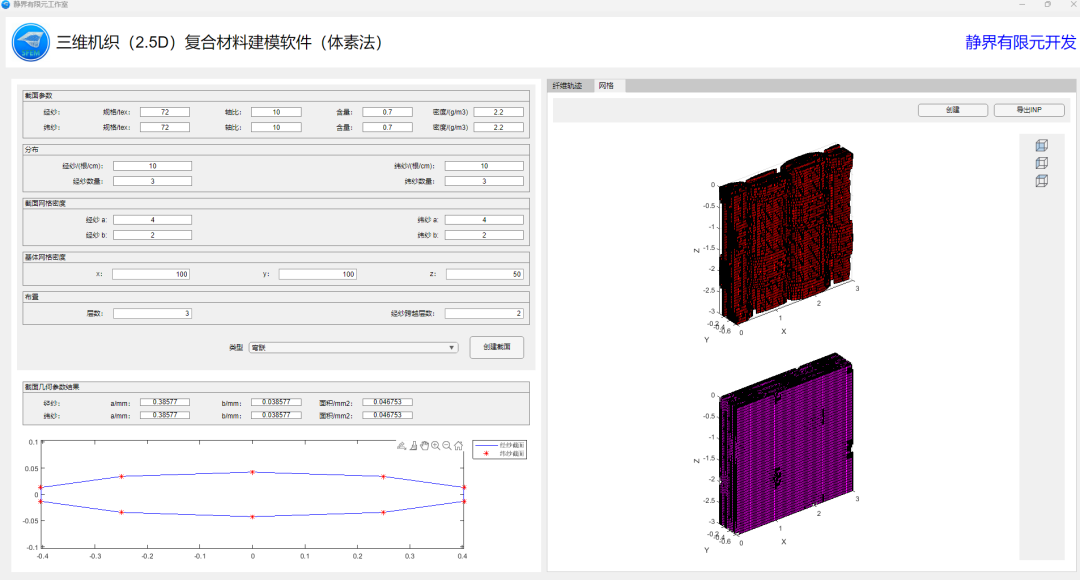Select the 经纱 b/mm result value

[276, 402]
